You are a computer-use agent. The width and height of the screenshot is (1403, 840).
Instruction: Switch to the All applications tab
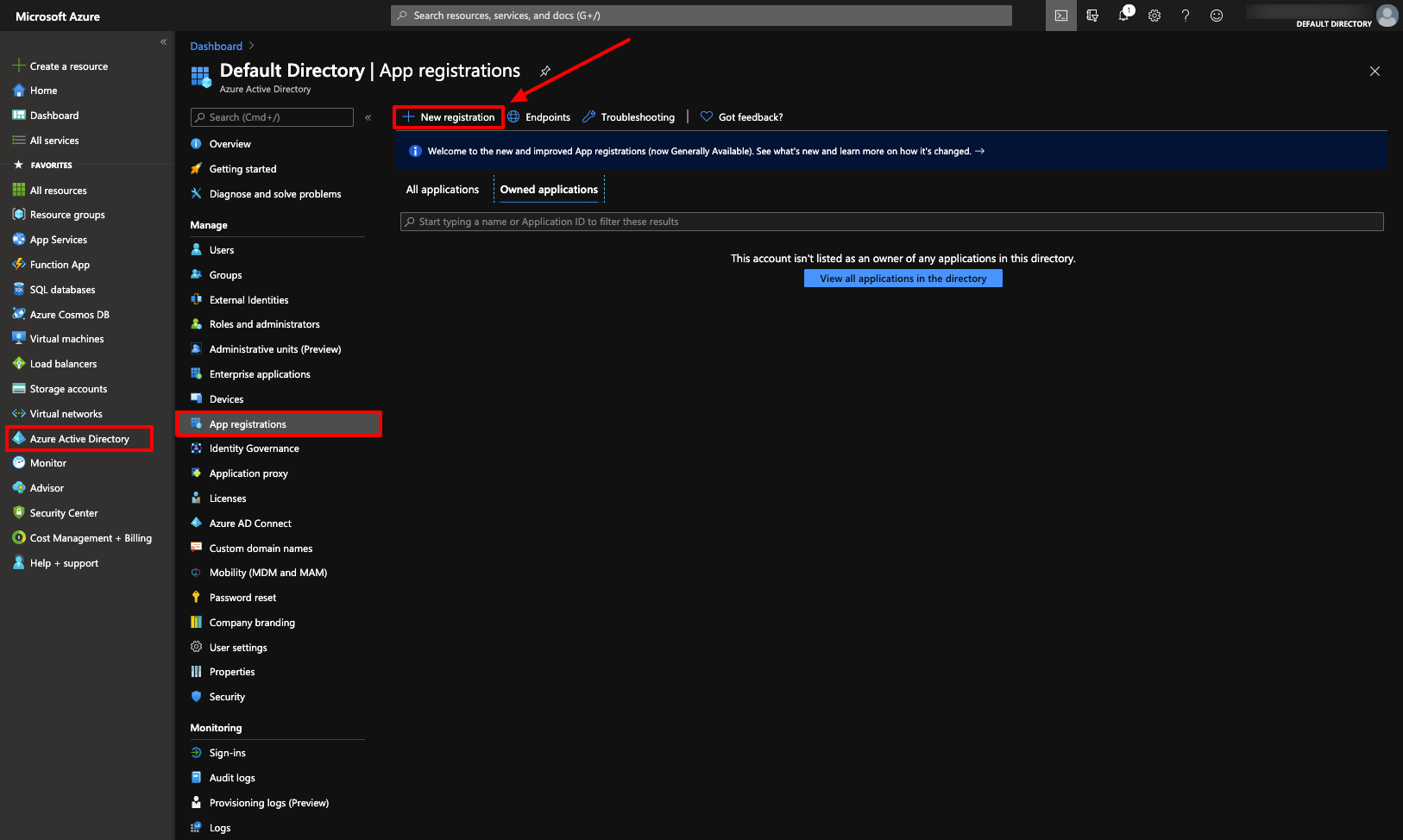click(442, 189)
